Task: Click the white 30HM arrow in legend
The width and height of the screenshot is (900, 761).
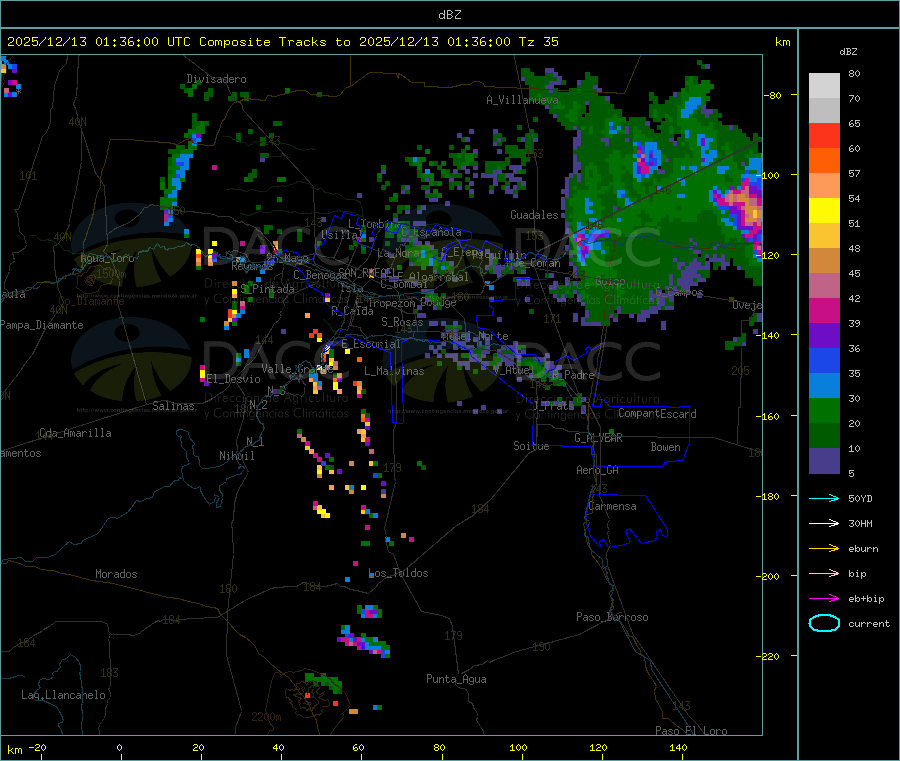Action: (824, 523)
